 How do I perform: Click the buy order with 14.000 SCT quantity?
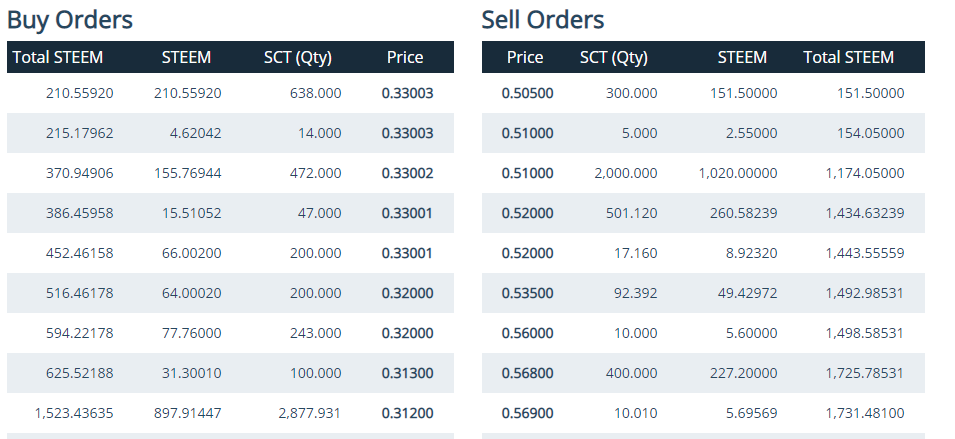coord(230,133)
